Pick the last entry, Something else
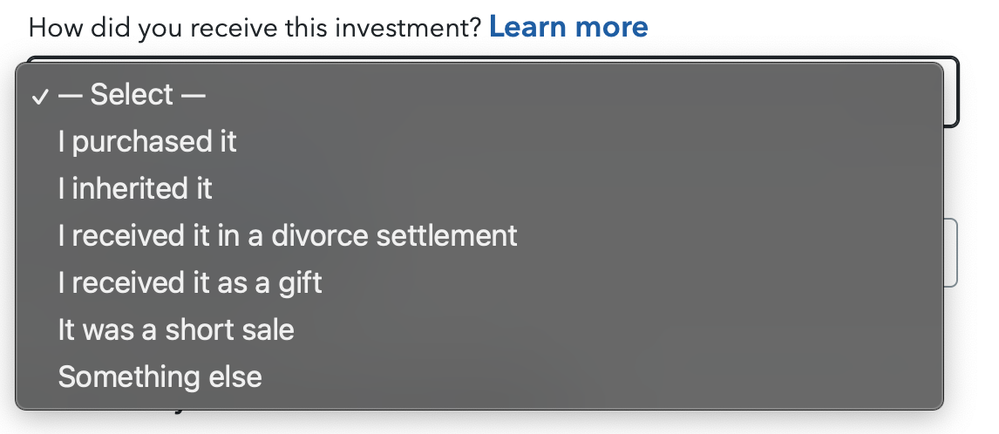The width and height of the screenshot is (999, 434). (479, 377)
